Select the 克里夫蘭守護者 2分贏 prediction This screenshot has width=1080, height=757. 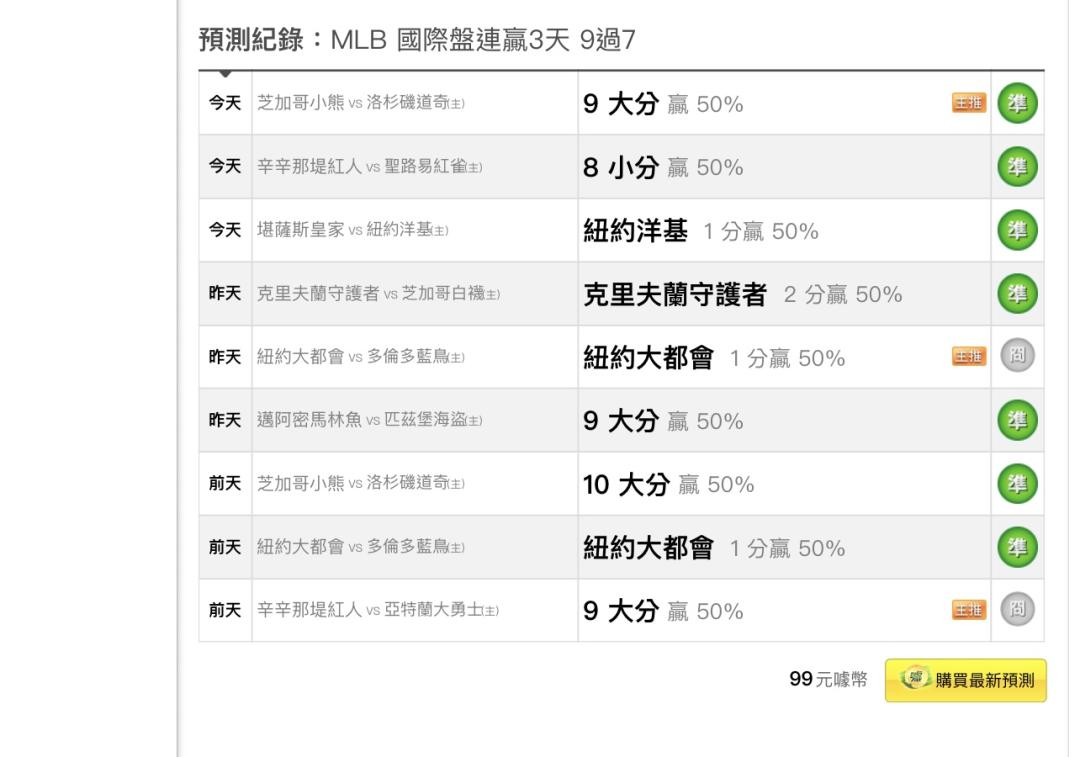pyautogui.click(x=742, y=294)
